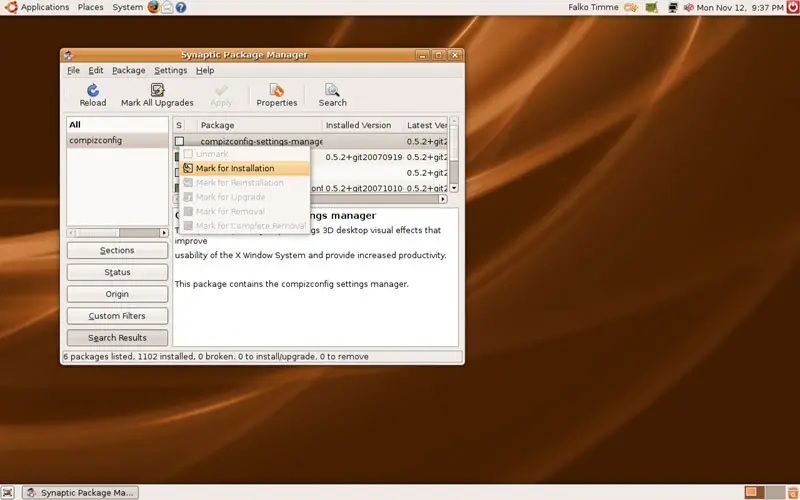Open the mail client launcher in the top panel
The width and height of the screenshot is (800, 500).
[x=168, y=7]
